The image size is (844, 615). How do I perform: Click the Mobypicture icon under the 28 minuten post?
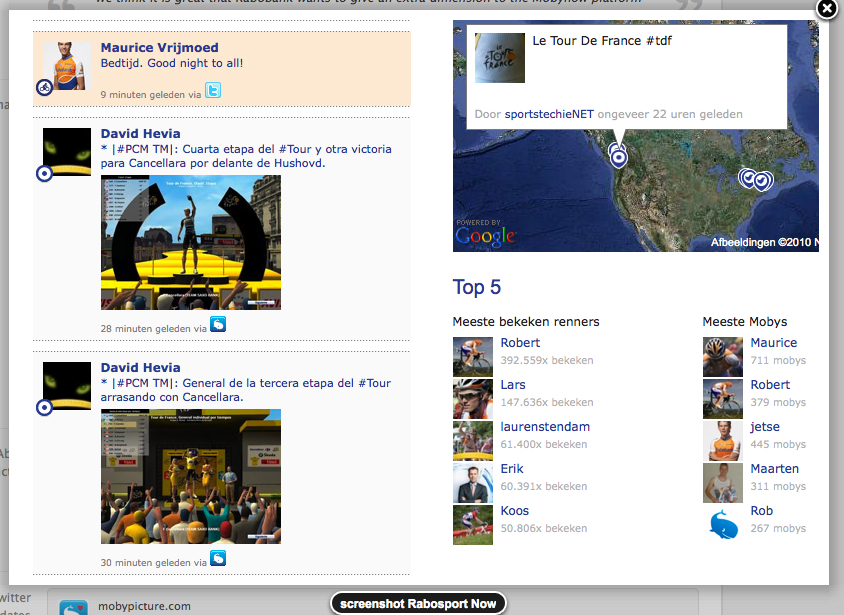click(218, 324)
